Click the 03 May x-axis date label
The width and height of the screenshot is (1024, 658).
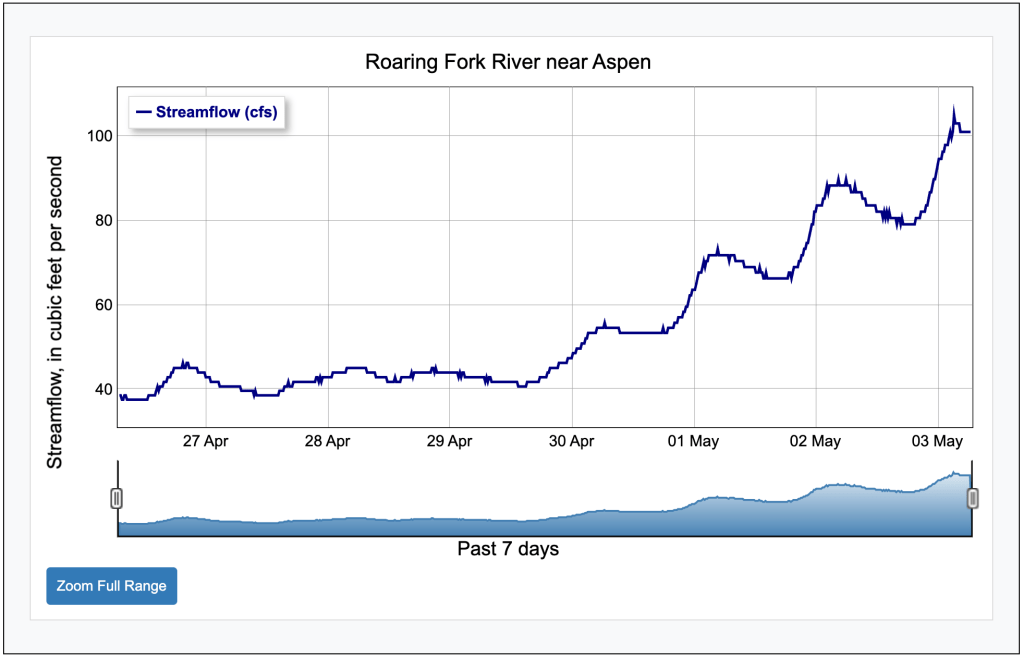tap(938, 440)
